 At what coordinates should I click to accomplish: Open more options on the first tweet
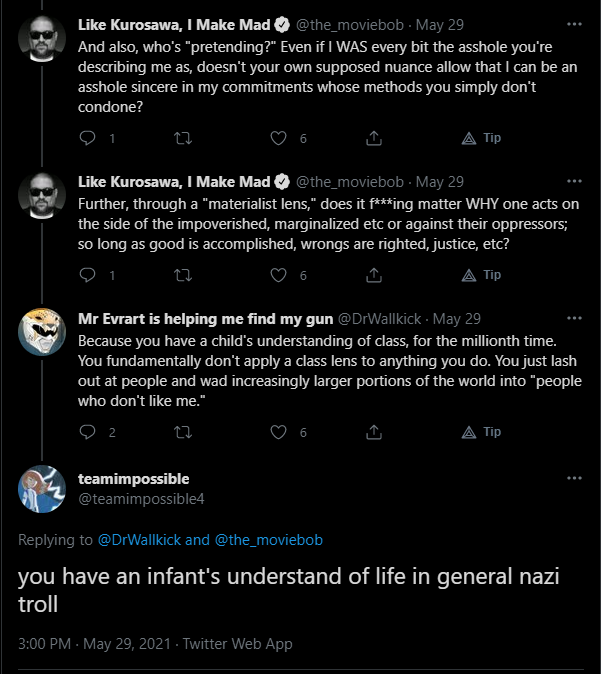(x=573, y=24)
